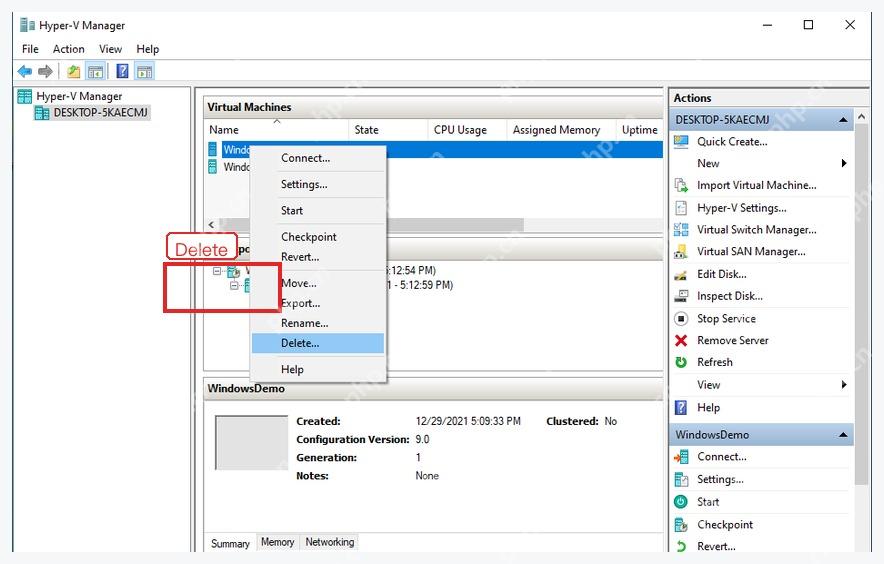The height and width of the screenshot is (564, 884).
Task: Click the Hyper-V Manager root tree icon
Action: click(x=25, y=96)
